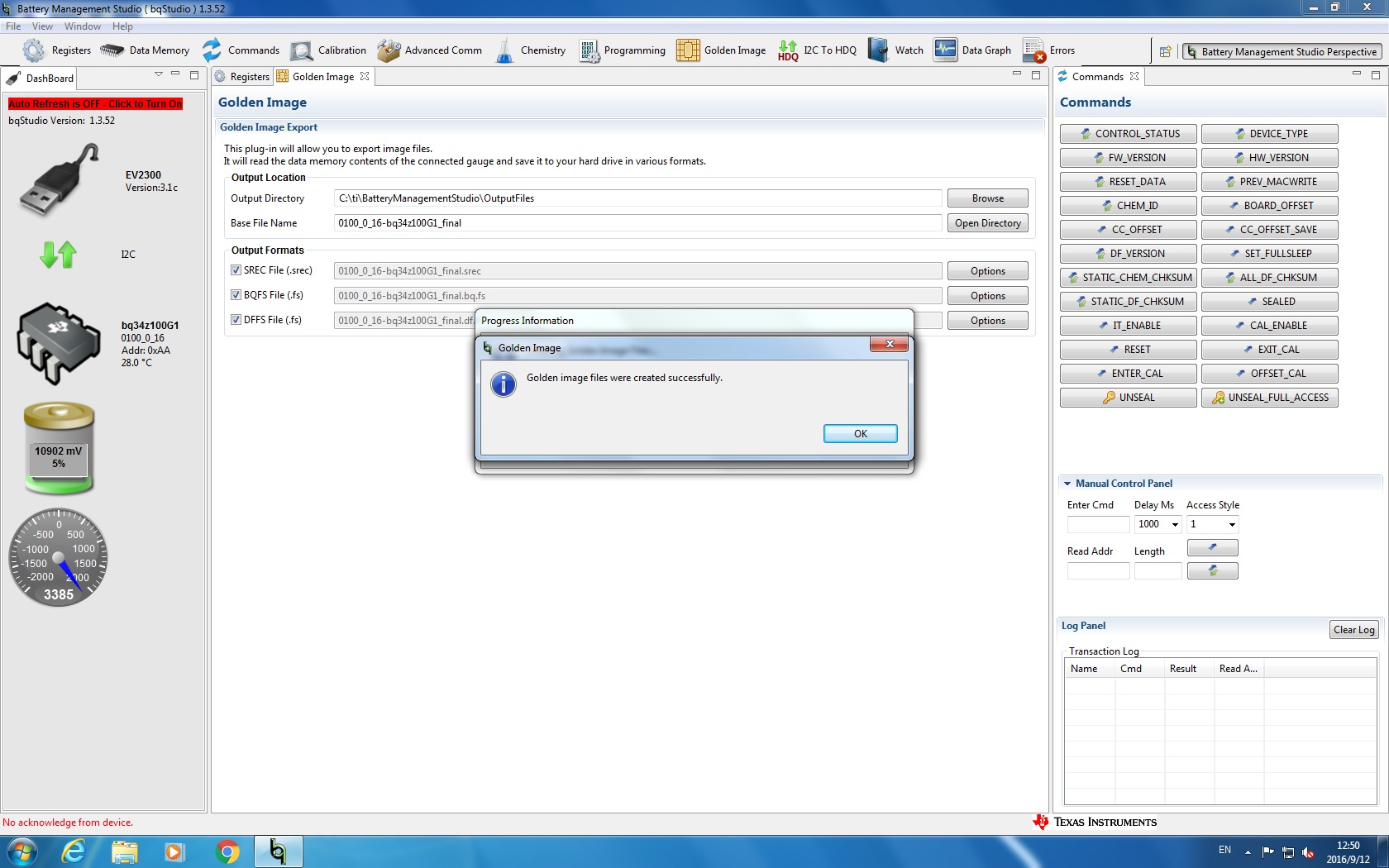Click the Enter Cmd input field
1389x868 pixels.
(1098, 524)
